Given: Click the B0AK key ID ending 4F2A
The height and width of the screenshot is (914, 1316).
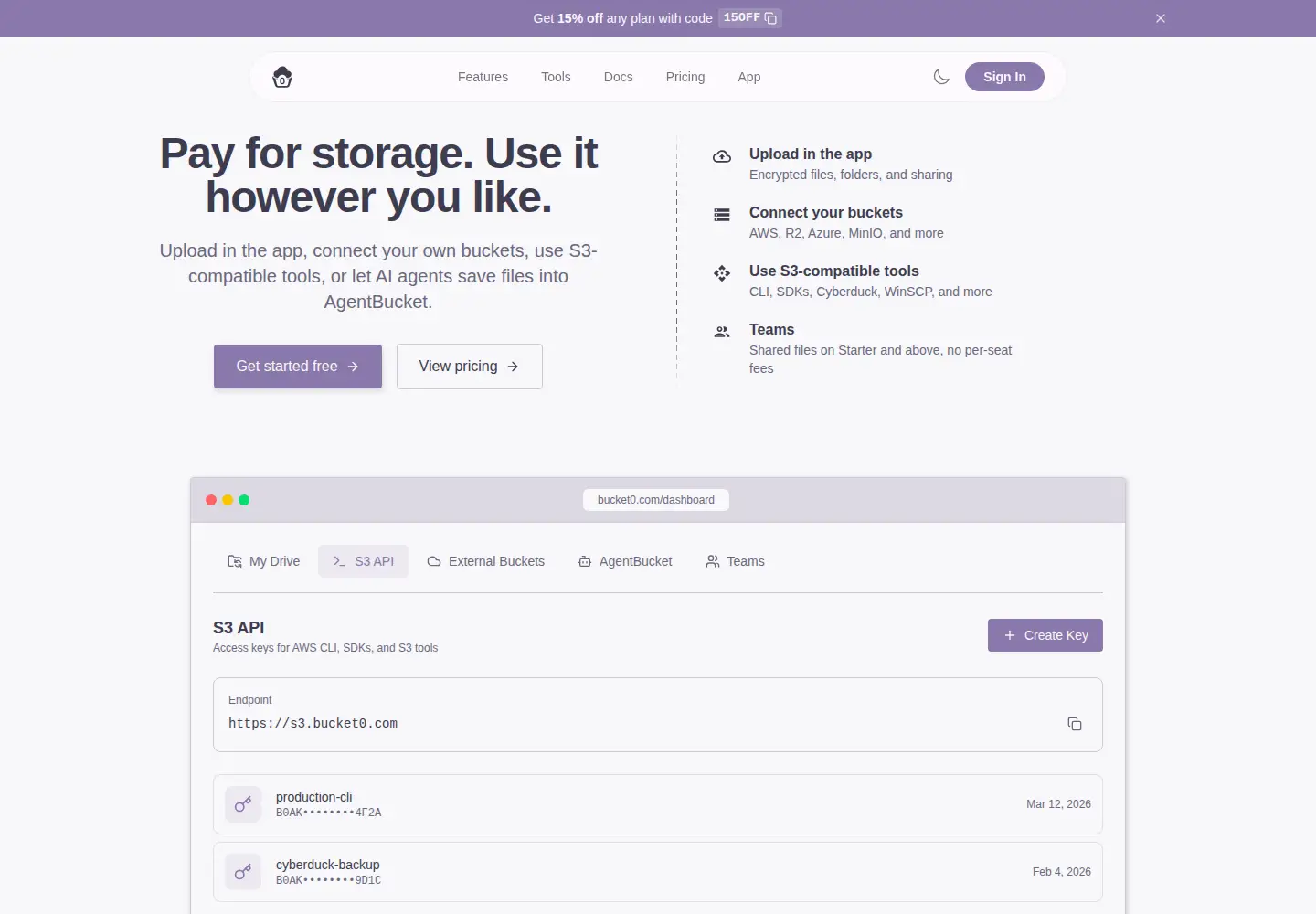Looking at the screenshot, I should tap(329, 813).
